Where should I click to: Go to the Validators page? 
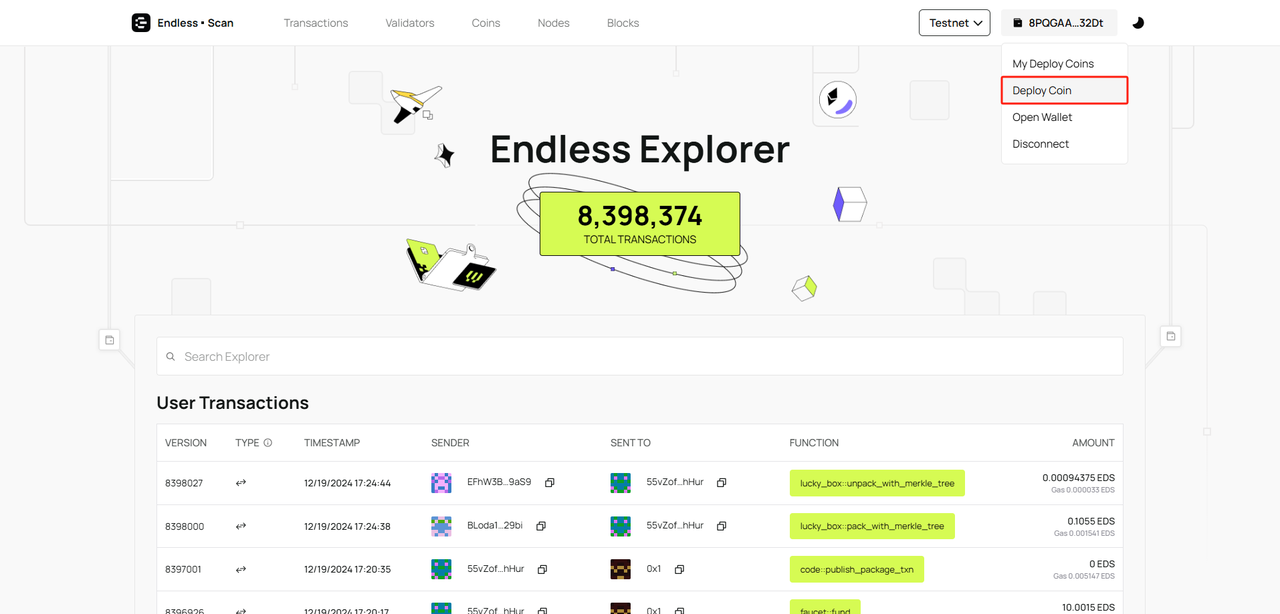click(x=410, y=23)
